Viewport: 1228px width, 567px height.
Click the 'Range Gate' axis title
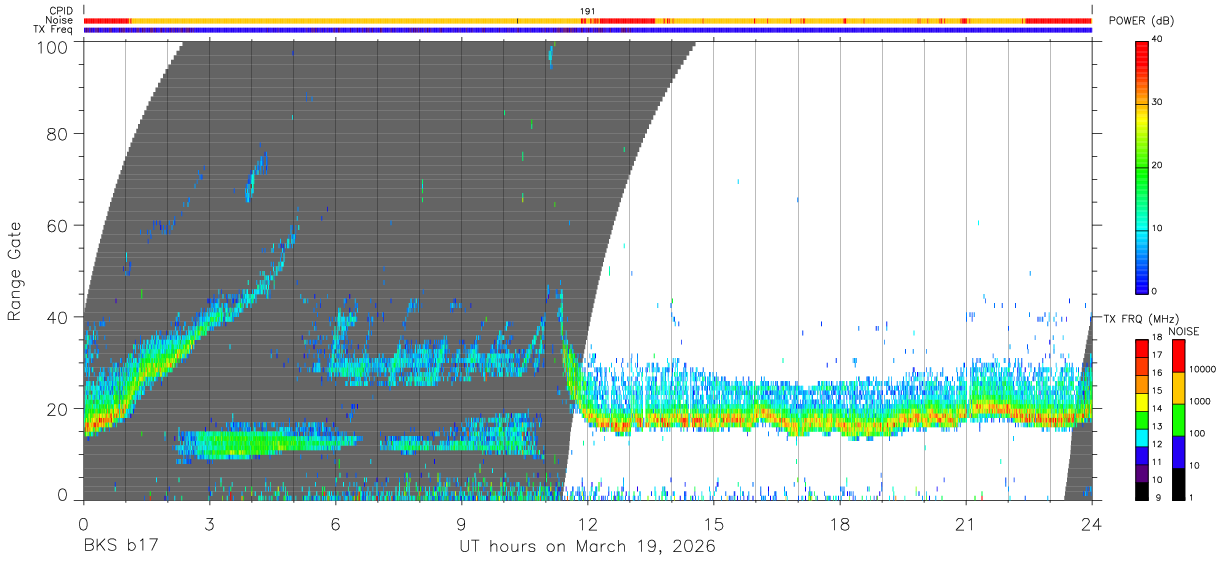pyautogui.click(x=15, y=271)
